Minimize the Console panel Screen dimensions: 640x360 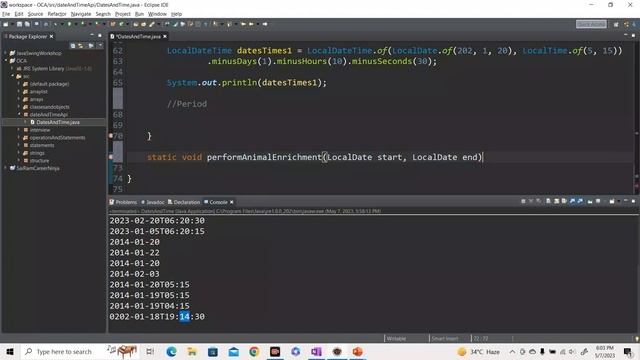click(626, 201)
